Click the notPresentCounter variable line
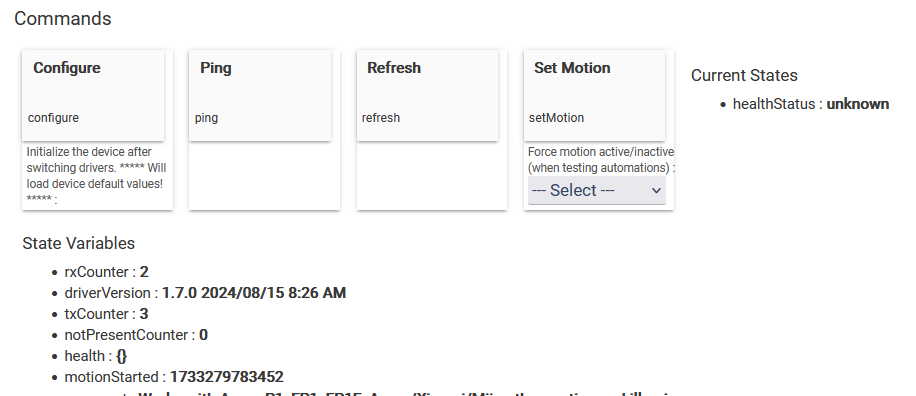This screenshot has height=396, width=916. coord(136,335)
